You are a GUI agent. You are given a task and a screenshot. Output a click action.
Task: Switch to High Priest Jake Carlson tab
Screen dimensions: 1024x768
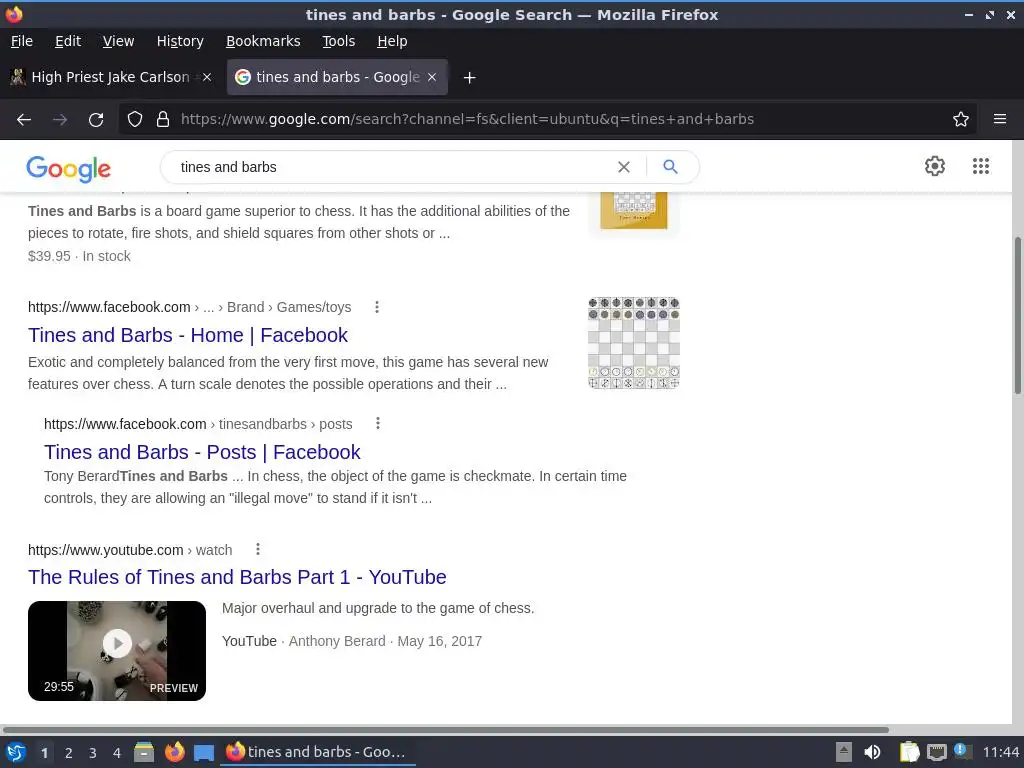110,77
